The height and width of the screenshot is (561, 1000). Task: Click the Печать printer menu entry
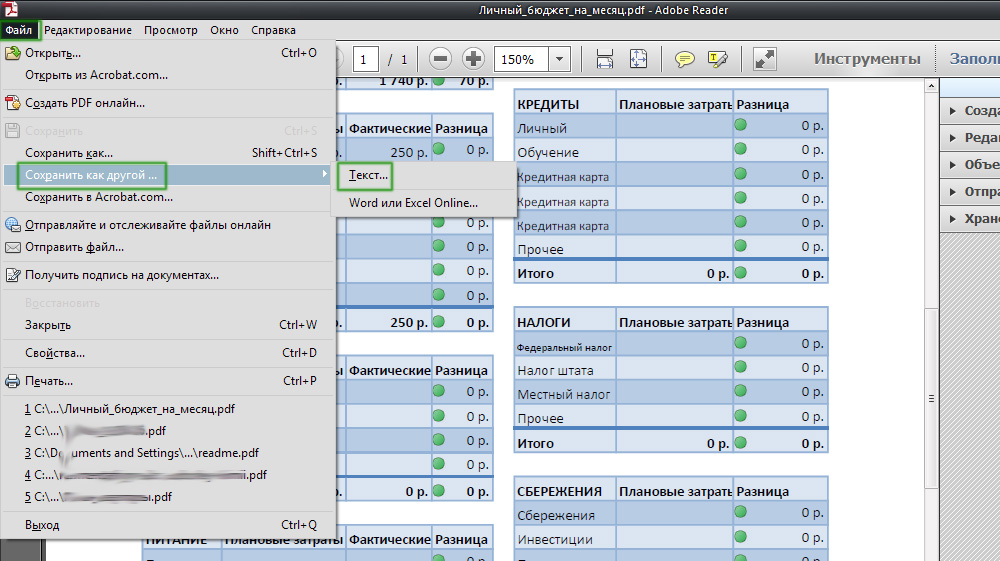48,381
